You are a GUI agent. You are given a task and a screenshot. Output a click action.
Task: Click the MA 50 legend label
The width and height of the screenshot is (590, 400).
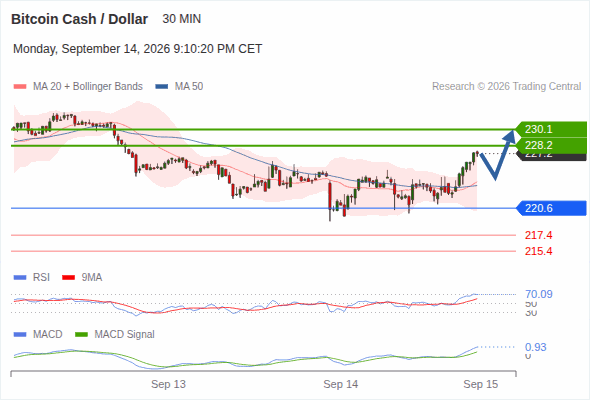click(x=189, y=87)
